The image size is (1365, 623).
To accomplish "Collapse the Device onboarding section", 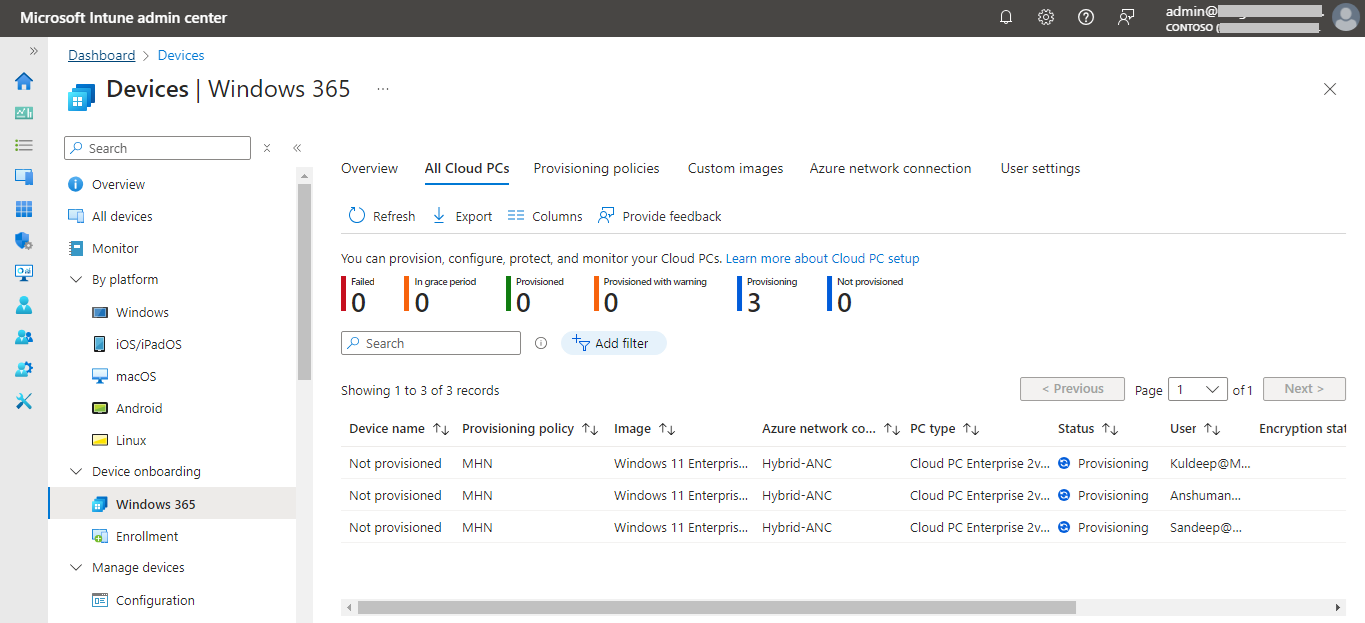I will pyautogui.click(x=76, y=472).
